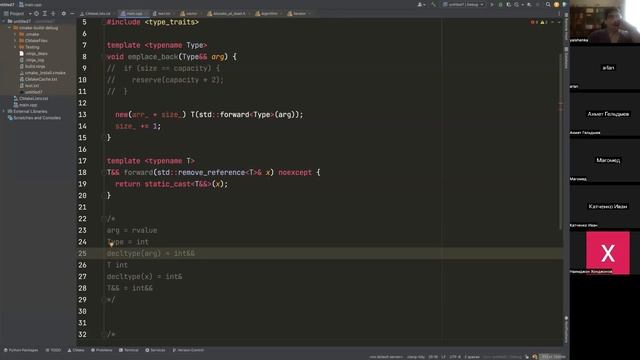Click the red error stripe marker on scrollbar
Image resolution: width=640 pixels, height=360 pixels.
(560, 104)
